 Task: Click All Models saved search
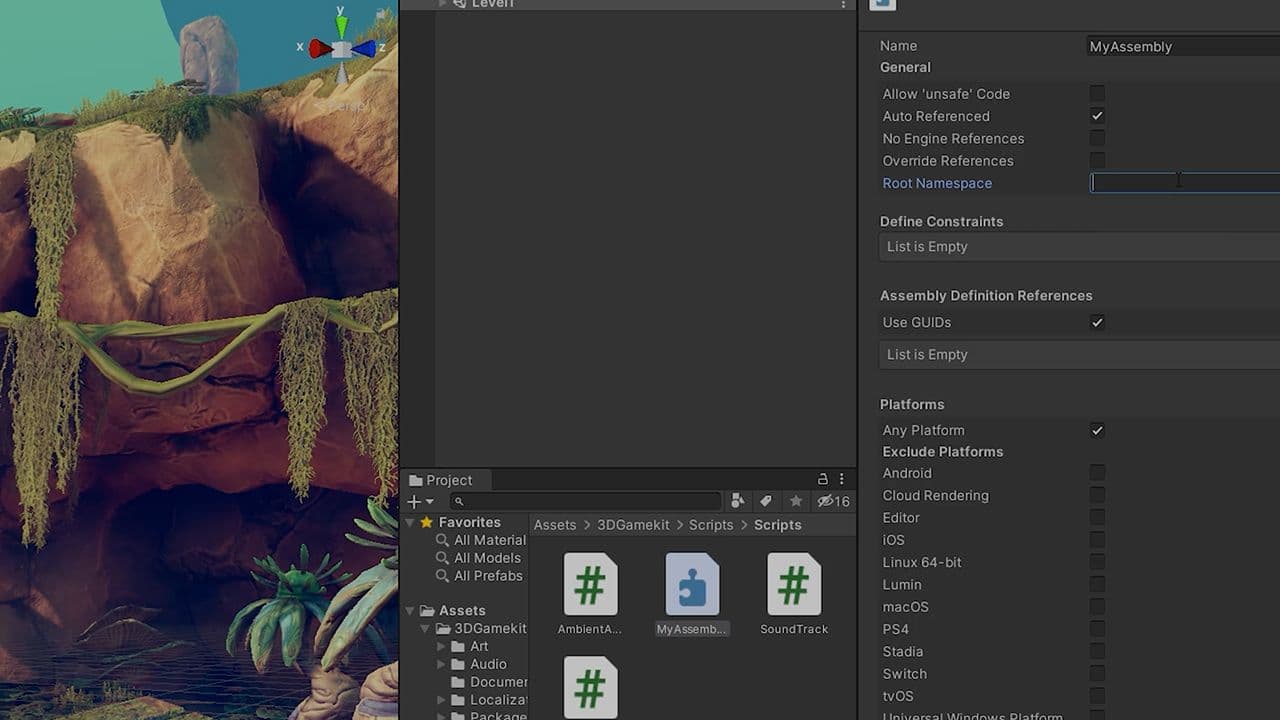[486, 558]
